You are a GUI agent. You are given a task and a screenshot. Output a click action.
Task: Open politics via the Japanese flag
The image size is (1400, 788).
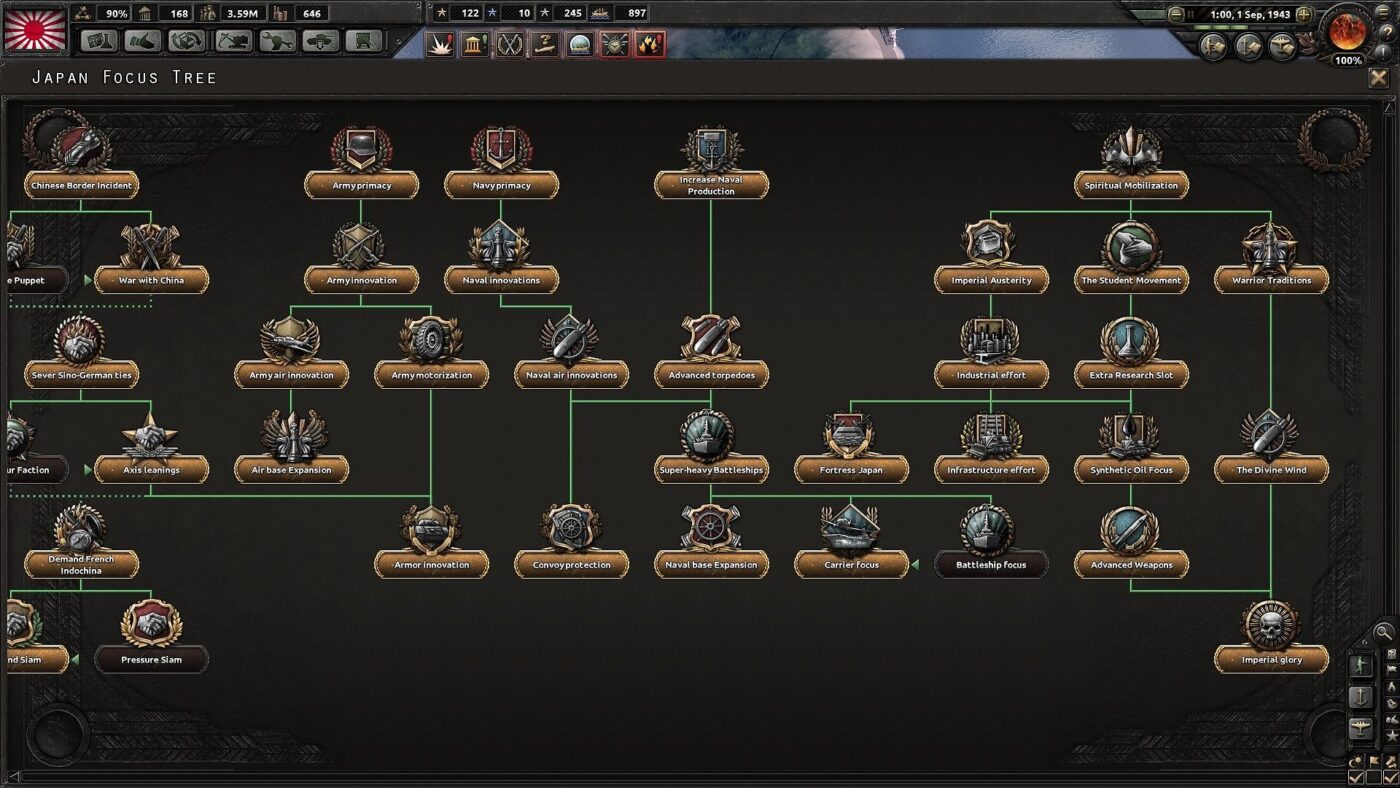pos(35,29)
